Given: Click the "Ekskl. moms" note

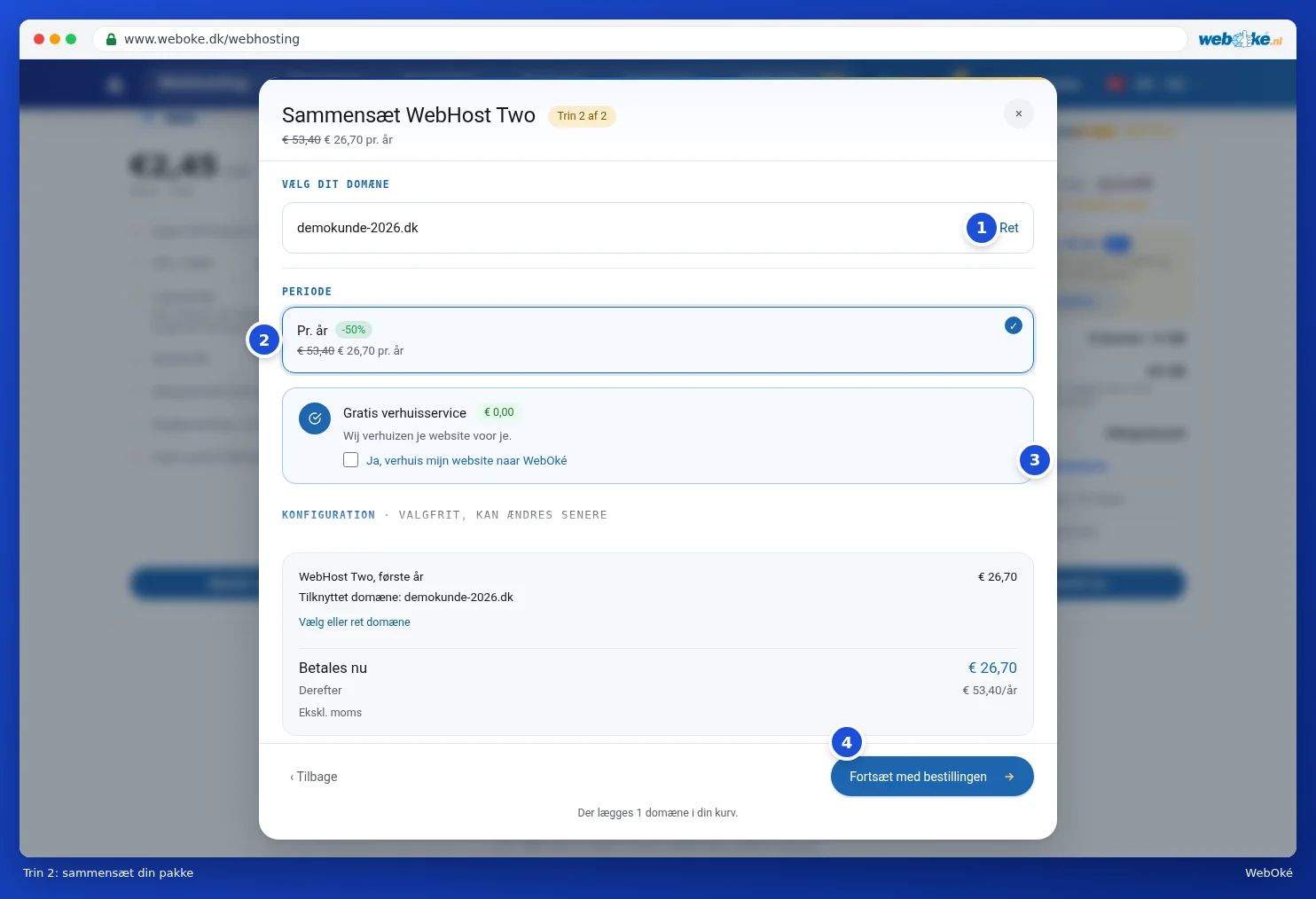Looking at the screenshot, I should [x=330, y=713].
